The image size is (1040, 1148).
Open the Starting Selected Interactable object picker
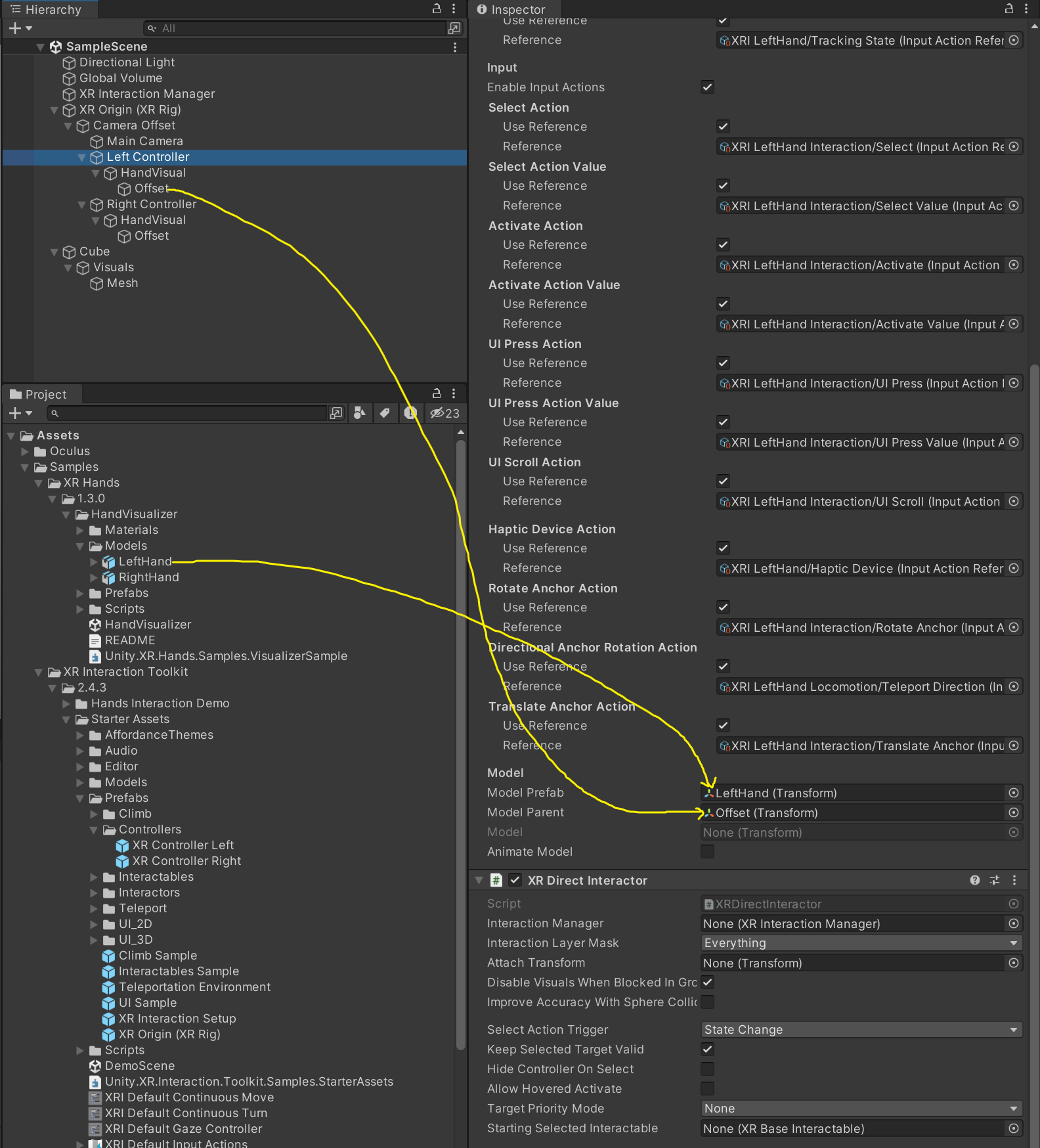[1014, 1128]
